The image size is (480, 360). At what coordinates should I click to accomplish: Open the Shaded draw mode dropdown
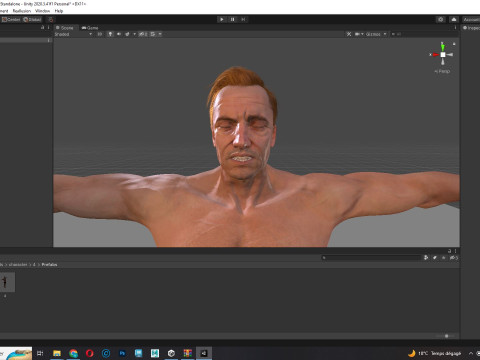(x=73, y=34)
